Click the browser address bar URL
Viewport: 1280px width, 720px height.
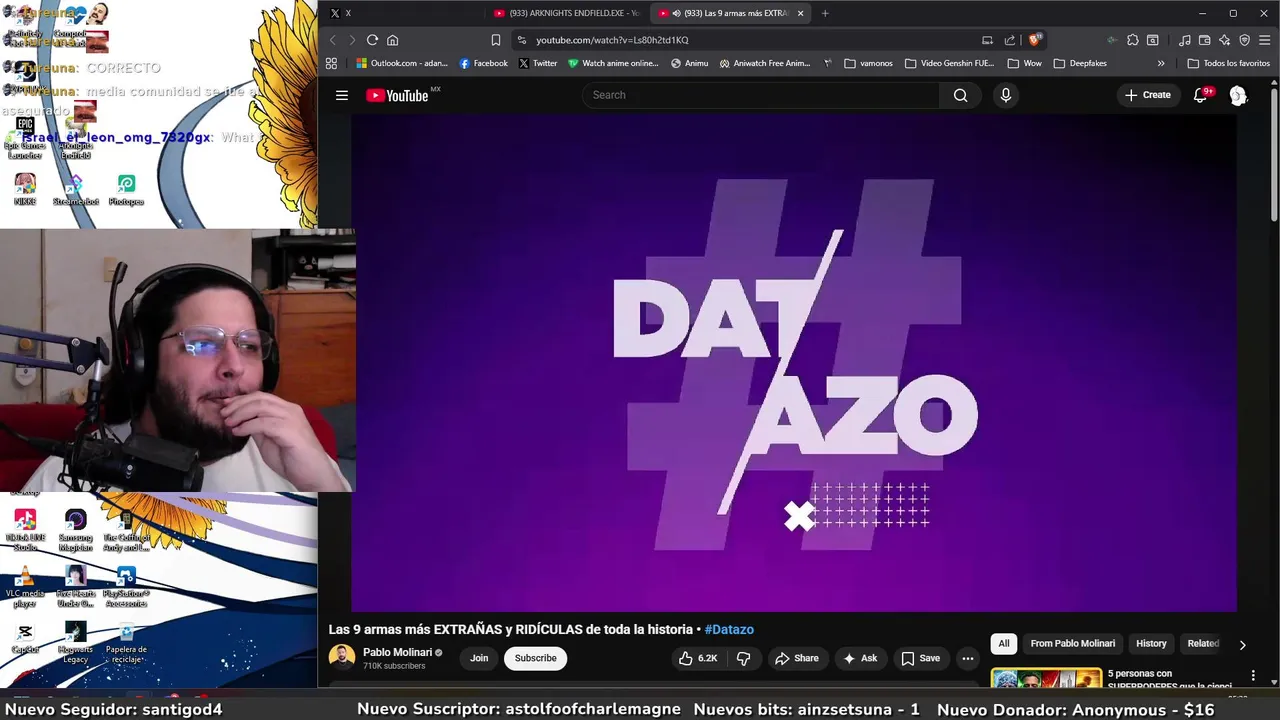[612, 40]
